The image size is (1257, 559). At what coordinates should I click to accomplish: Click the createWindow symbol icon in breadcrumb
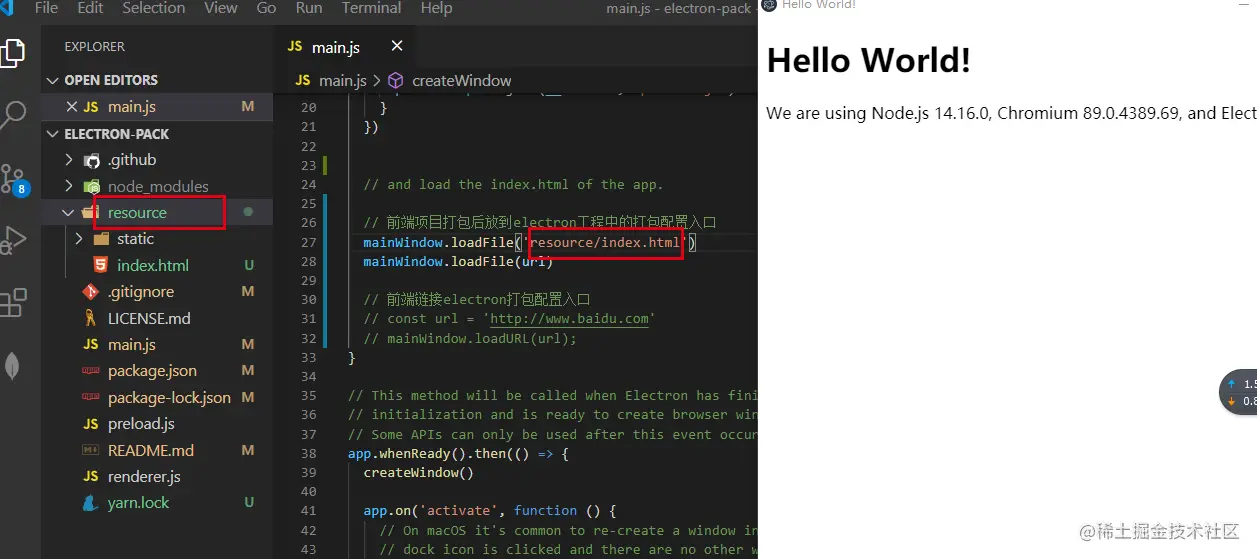395,80
